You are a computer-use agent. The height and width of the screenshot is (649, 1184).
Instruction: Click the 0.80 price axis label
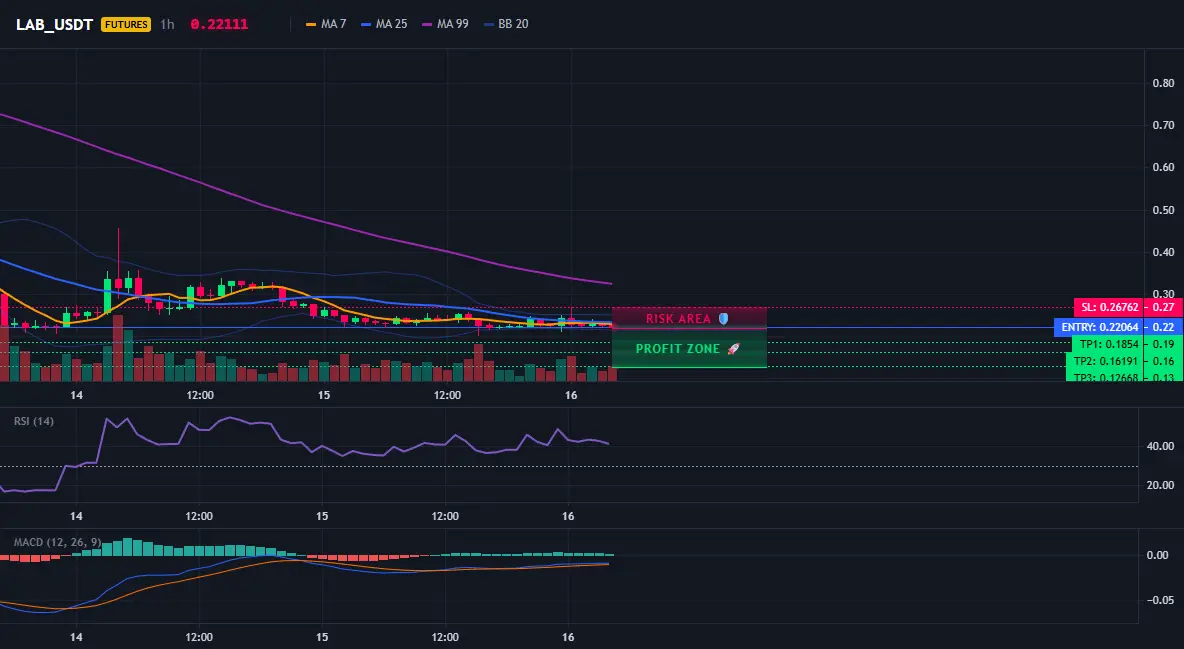pos(1164,83)
